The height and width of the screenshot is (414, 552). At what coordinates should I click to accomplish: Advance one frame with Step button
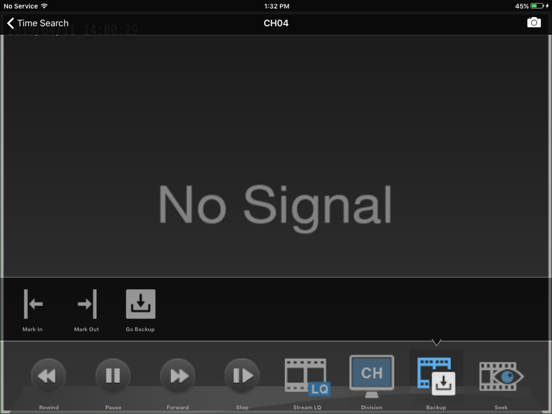[x=242, y=376]
